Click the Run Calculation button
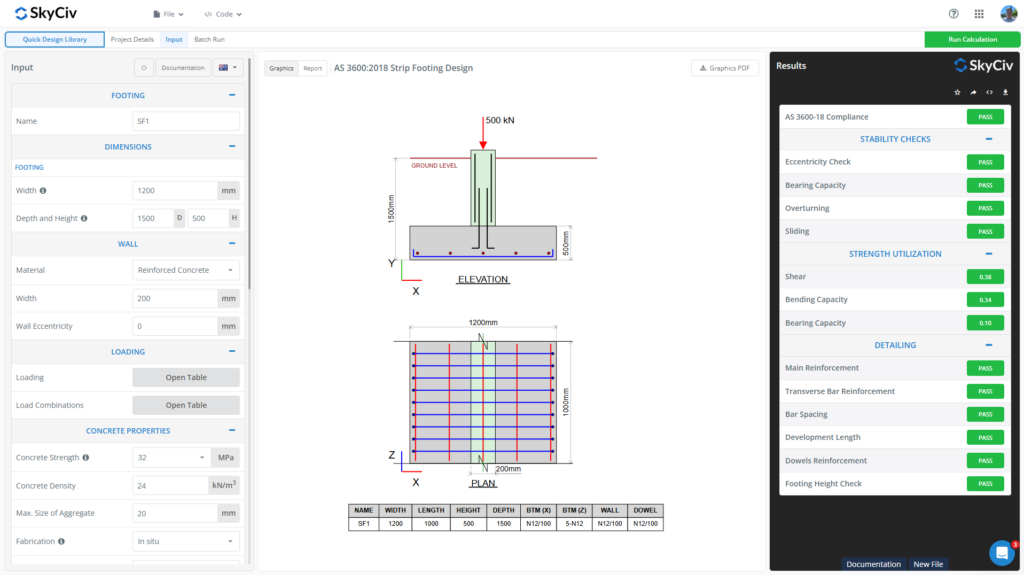 (972, 39)
